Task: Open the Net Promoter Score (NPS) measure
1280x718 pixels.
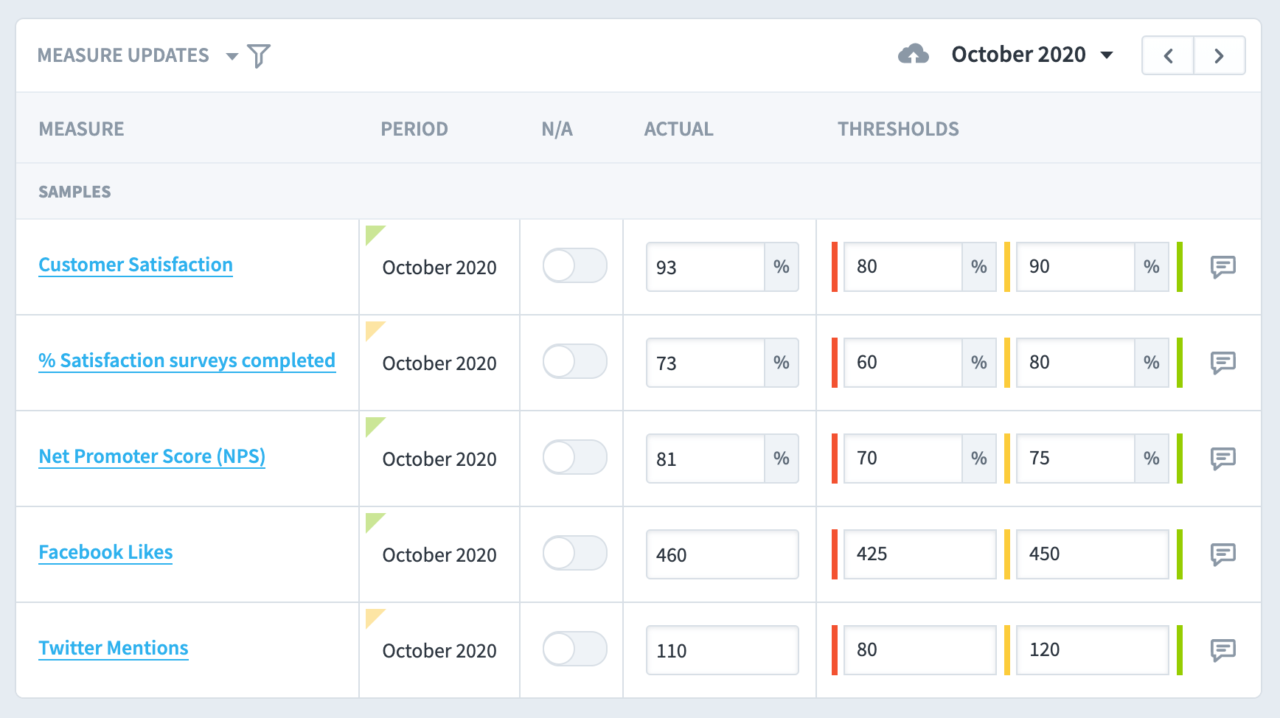Action: [151, 456]
